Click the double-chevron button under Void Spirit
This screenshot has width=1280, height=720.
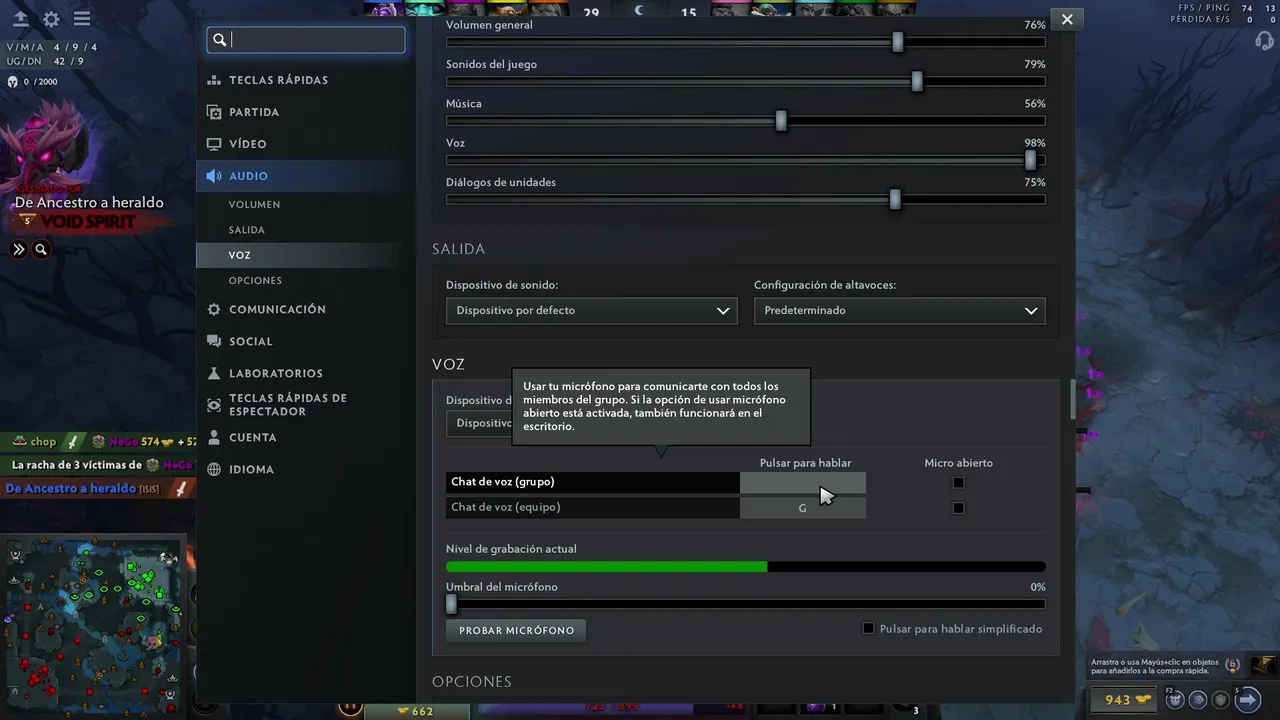[18, 250]
